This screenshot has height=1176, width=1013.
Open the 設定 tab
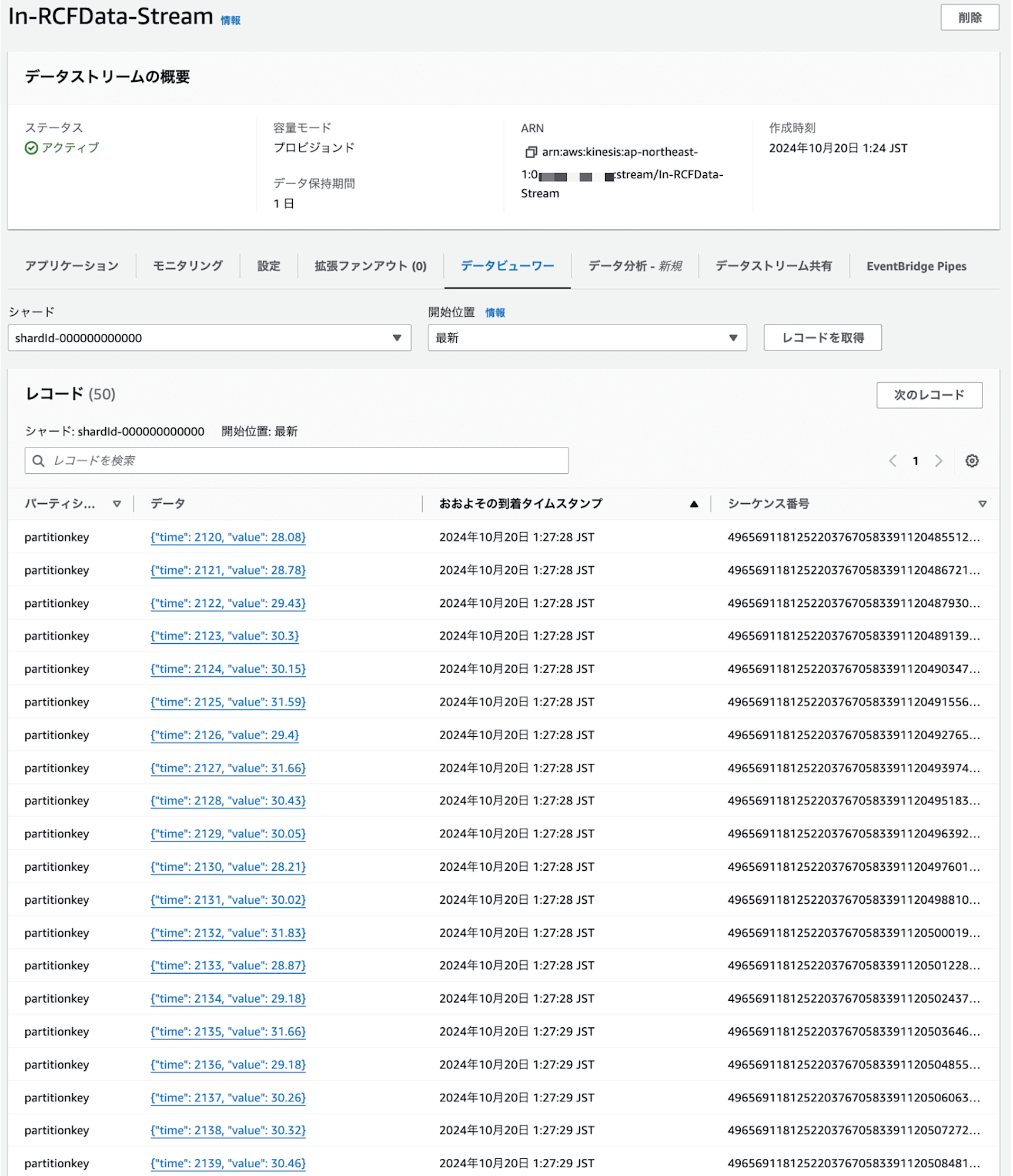coord(269,266)
